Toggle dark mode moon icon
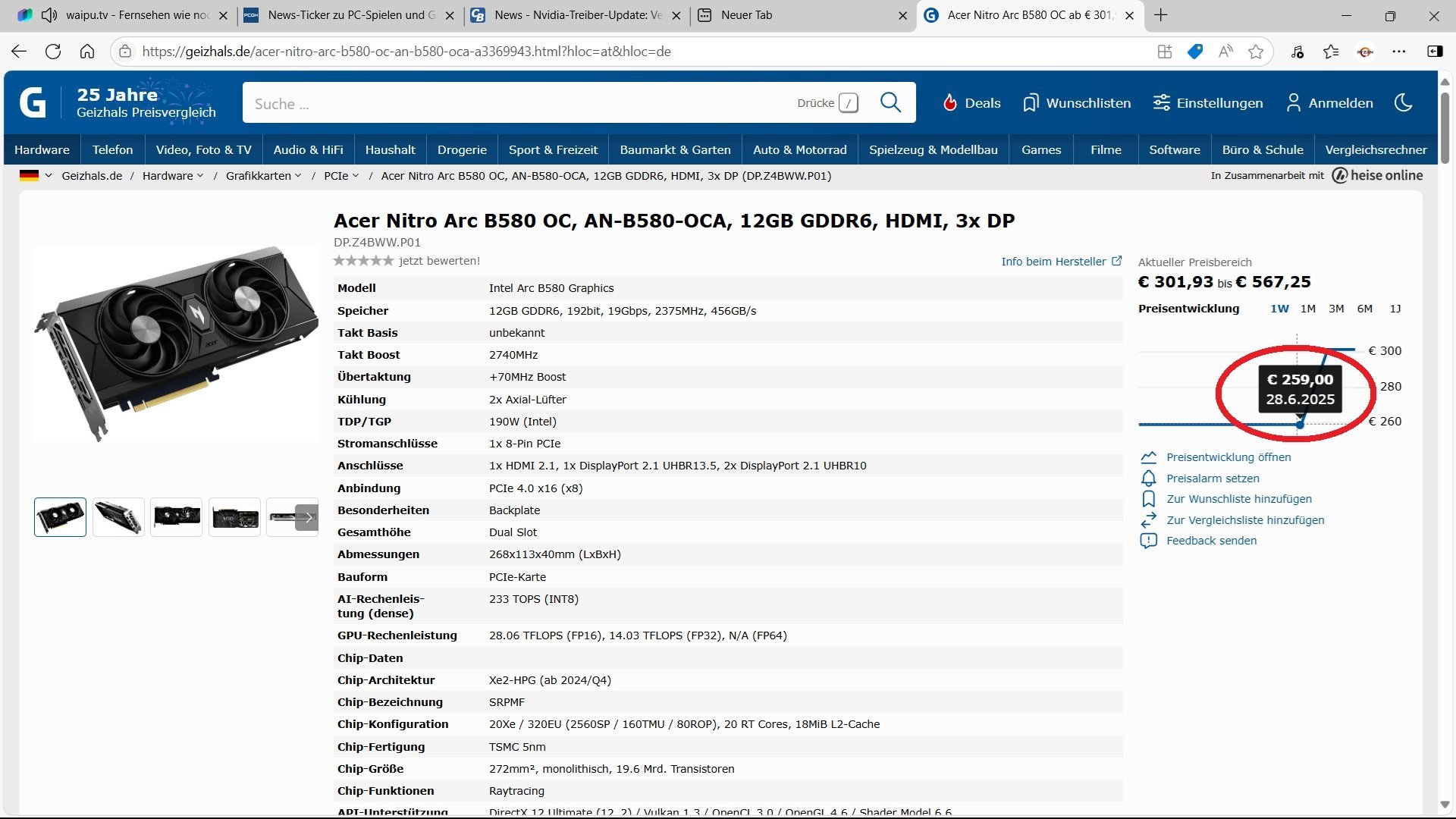The image size is (1456, 819). point(1403,102)
